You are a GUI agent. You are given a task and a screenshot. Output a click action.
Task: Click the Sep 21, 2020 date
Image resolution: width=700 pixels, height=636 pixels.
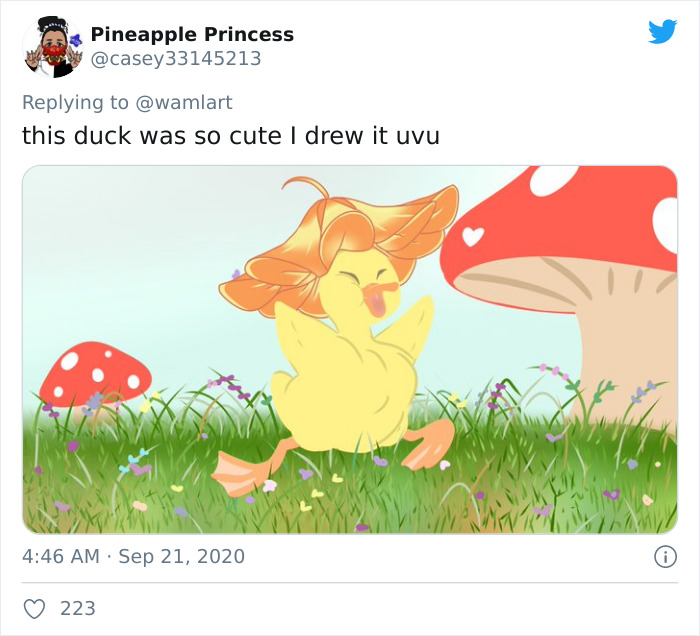pyautogui.click(x=181, y=556)
